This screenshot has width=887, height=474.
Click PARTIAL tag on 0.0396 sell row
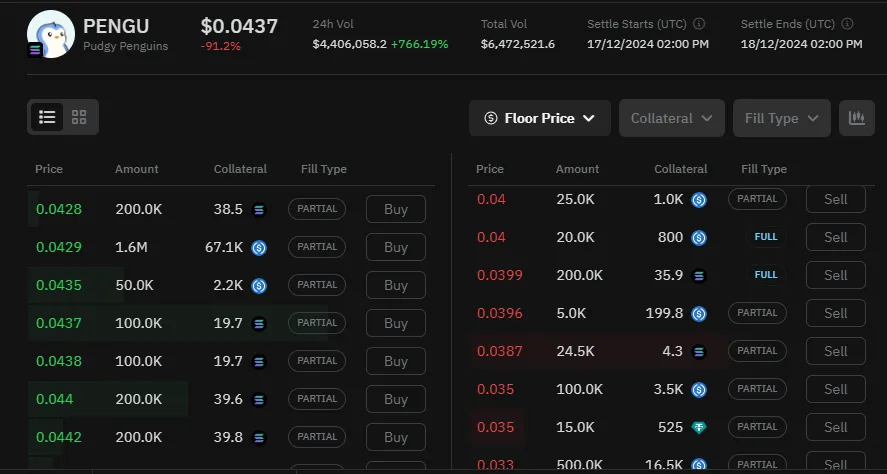click(x=757, y=313)
